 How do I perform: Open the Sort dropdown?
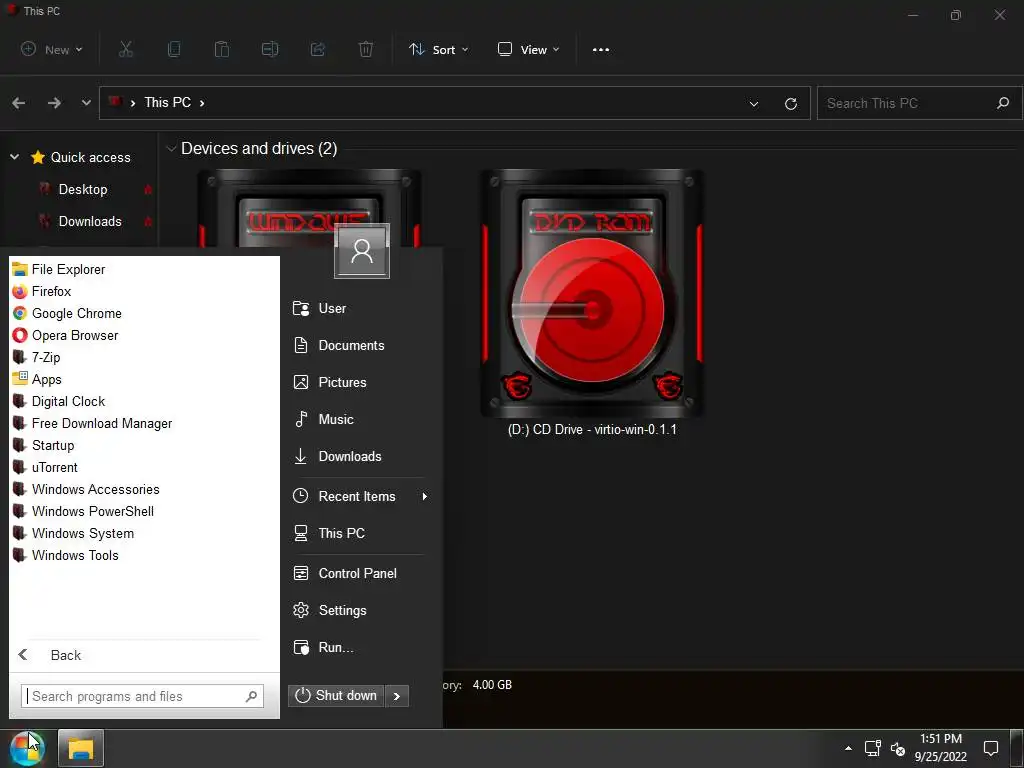439,50
